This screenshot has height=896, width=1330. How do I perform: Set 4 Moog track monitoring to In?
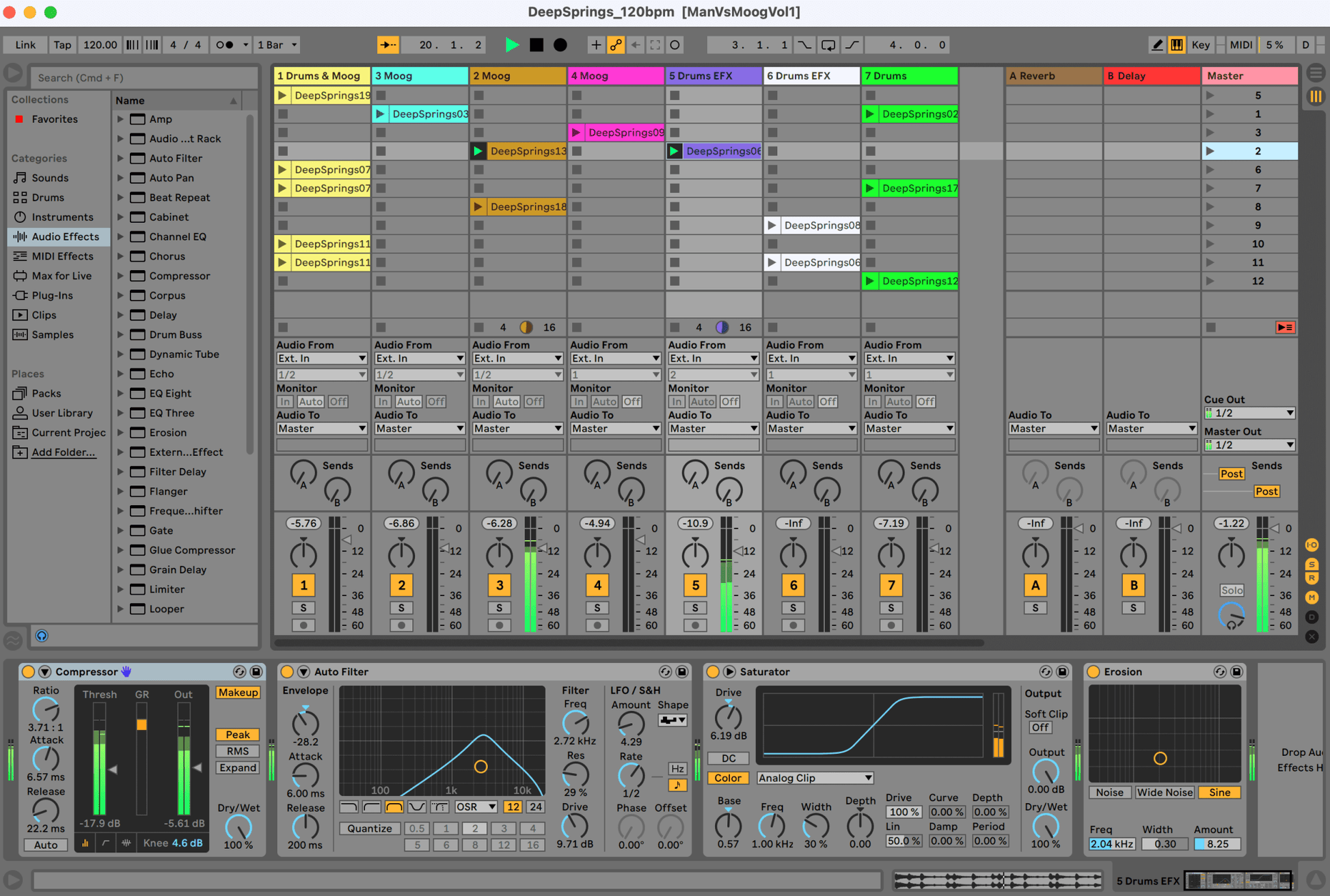[x=580, y=401]
